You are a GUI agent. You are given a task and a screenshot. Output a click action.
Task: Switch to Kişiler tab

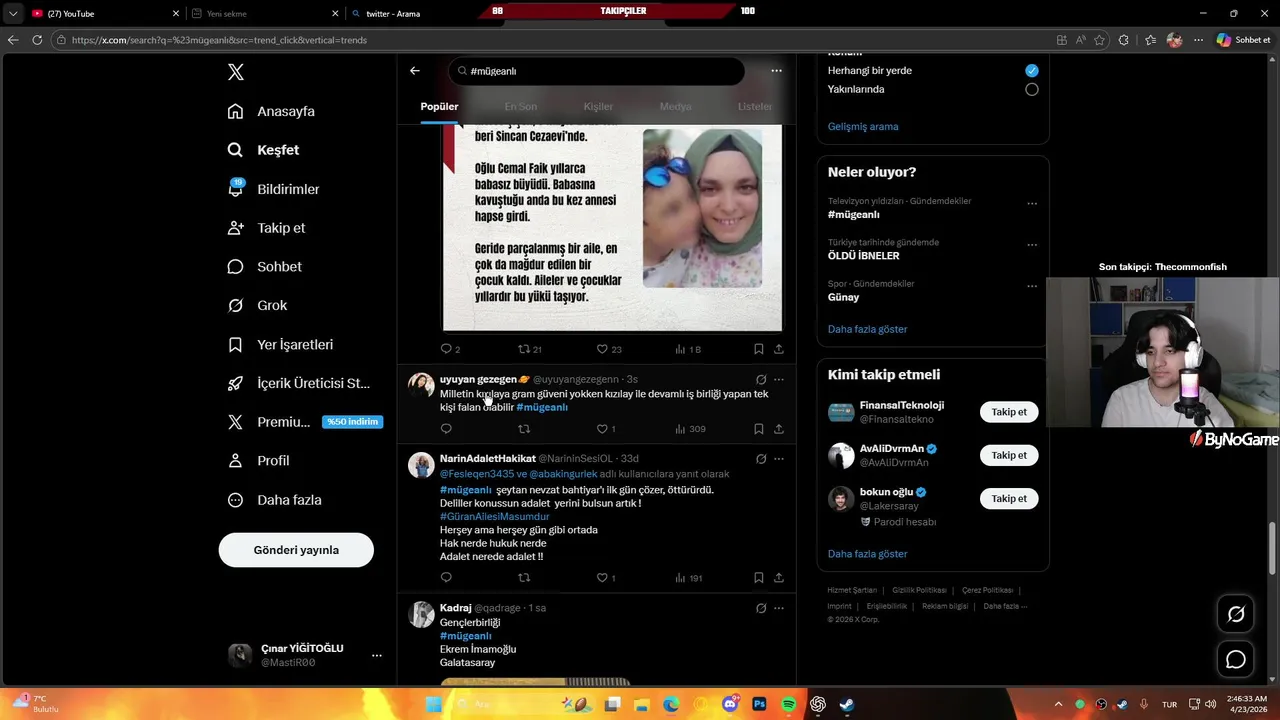tap(598, 106)
